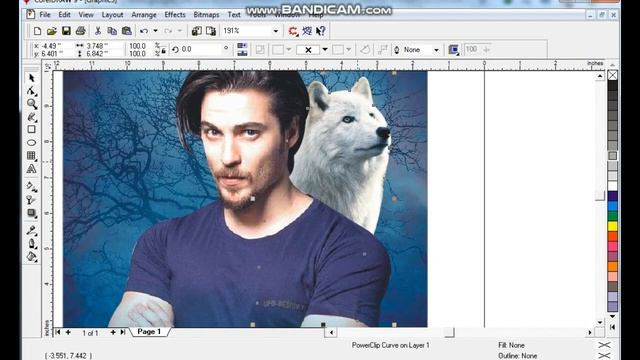Open the Edit menu
This screenshot has width=640, height=360.
tap(64, 15)
